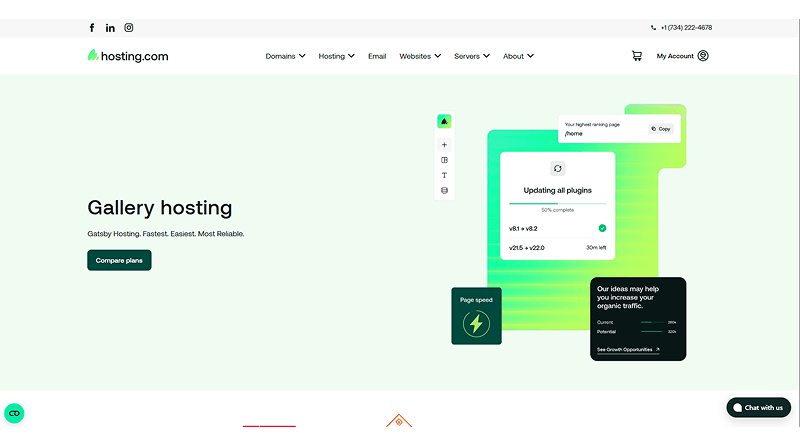Click the Current traffic bar
Viewport: 800px width, 445px height.
653,323
